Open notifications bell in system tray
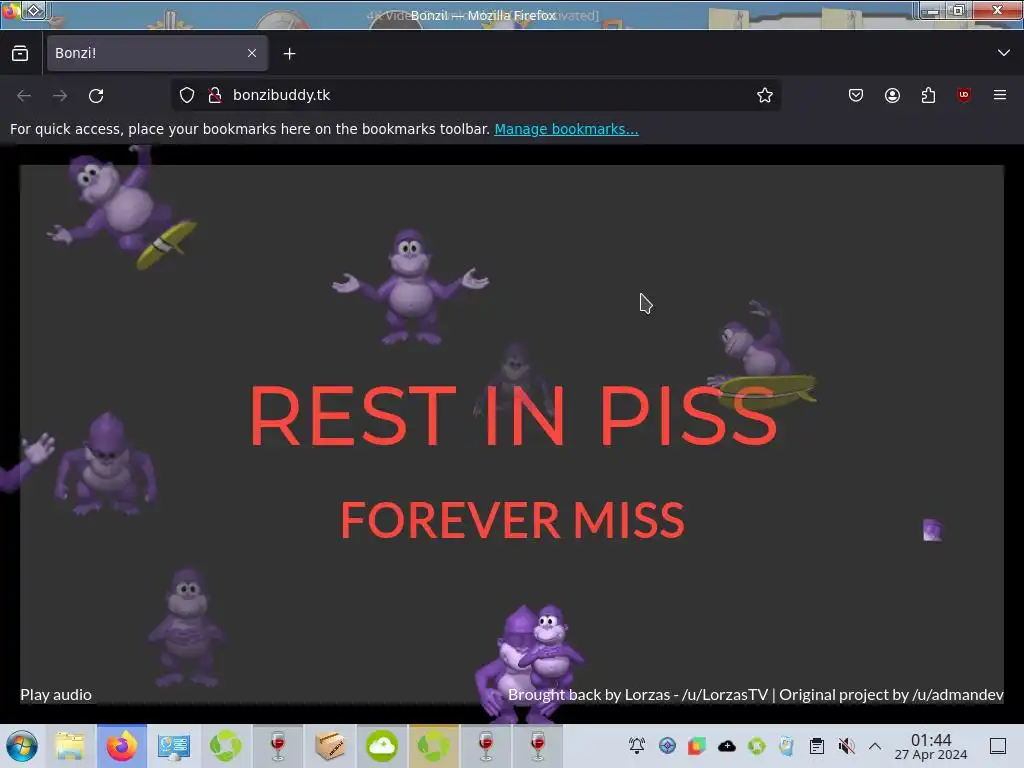1024x768 pixels. [637, 746]
